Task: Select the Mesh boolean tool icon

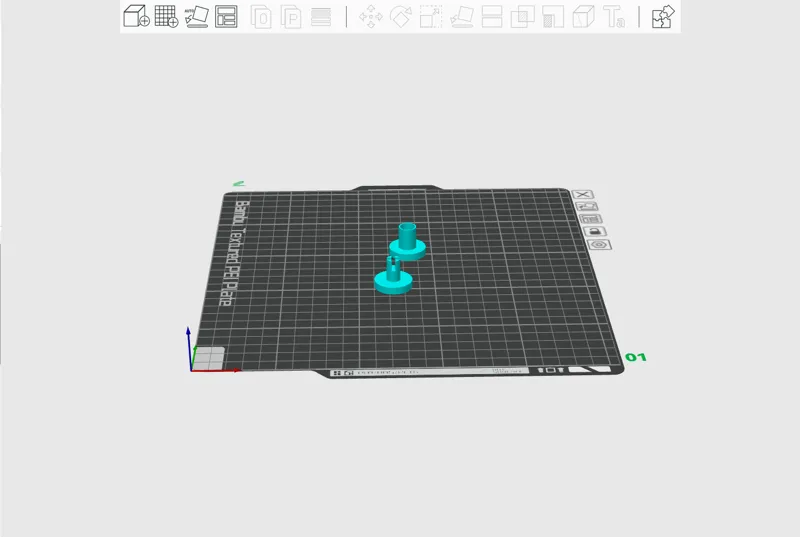Action: (522, 17)
